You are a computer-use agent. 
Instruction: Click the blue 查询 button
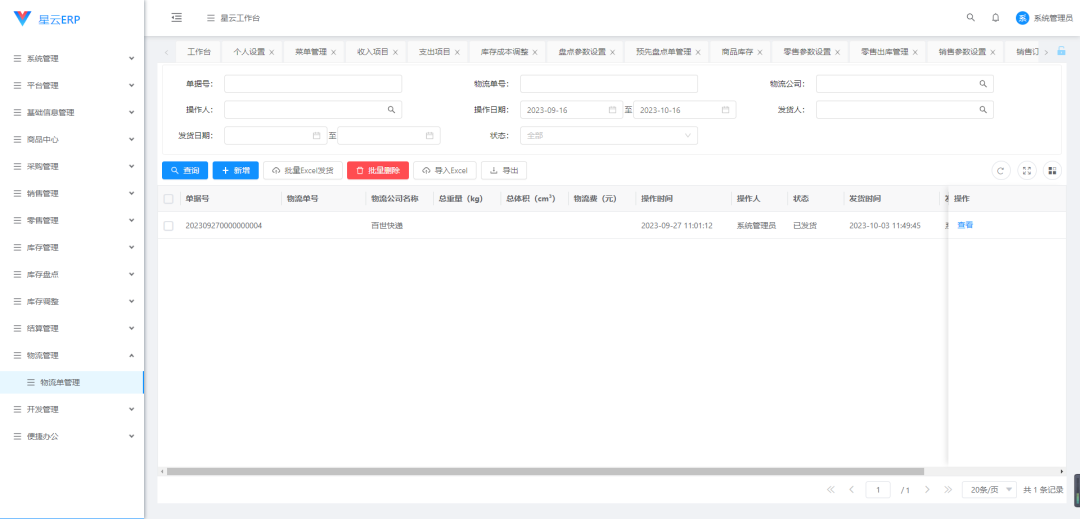[x=185, y=171]
